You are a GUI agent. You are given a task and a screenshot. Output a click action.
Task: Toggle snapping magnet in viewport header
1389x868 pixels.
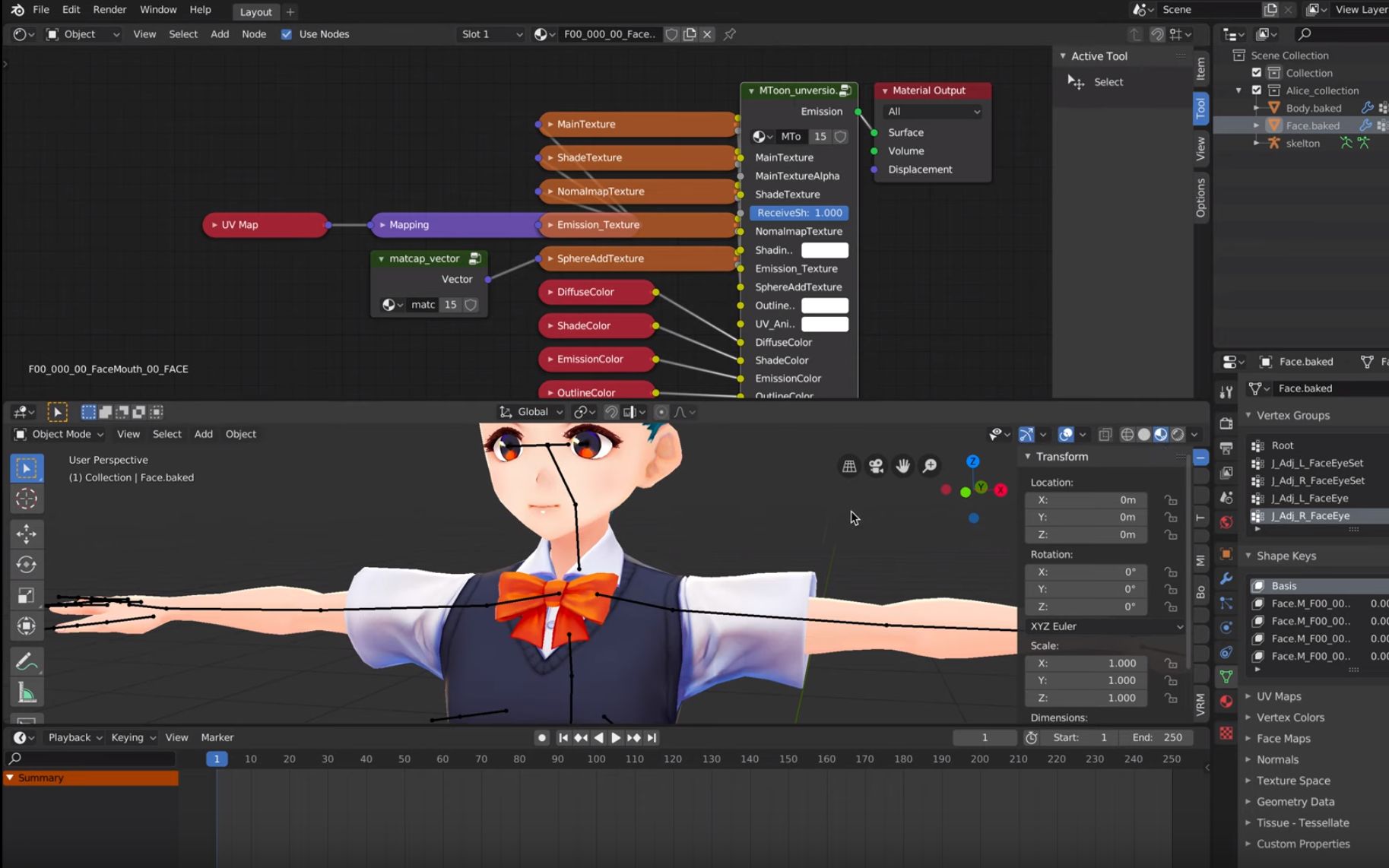610,412
